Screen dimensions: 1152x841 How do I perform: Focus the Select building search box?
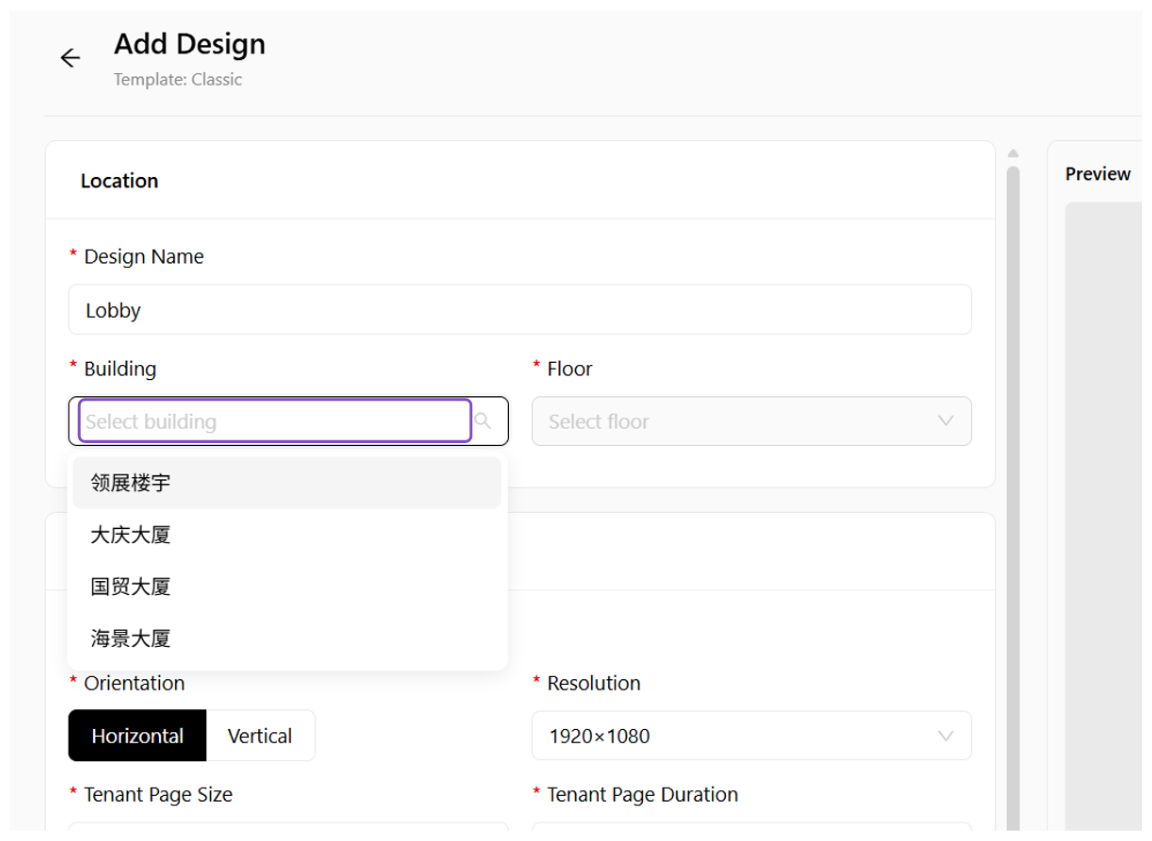tap(275, 421)
